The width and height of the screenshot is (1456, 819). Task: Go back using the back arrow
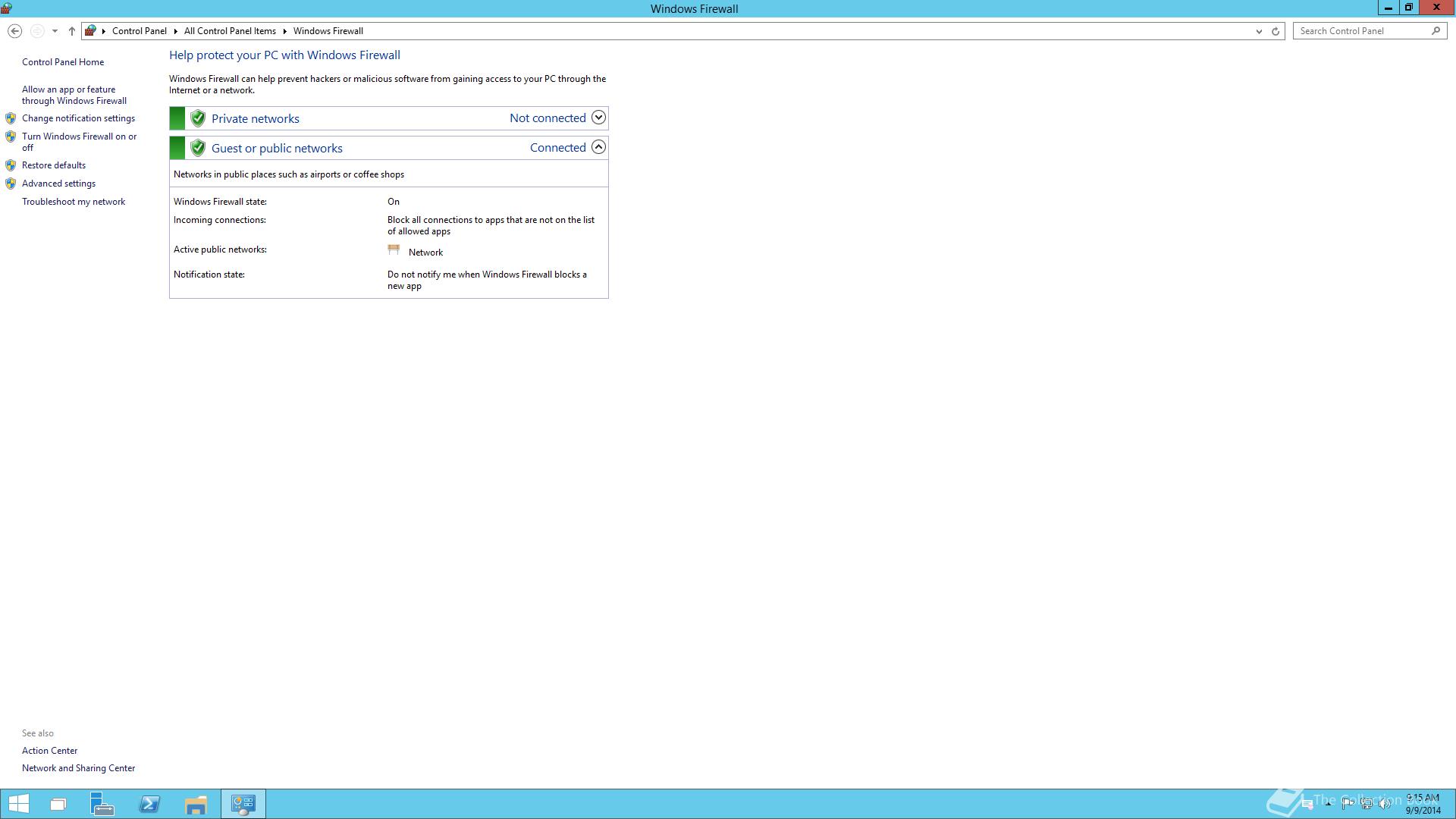14,31
